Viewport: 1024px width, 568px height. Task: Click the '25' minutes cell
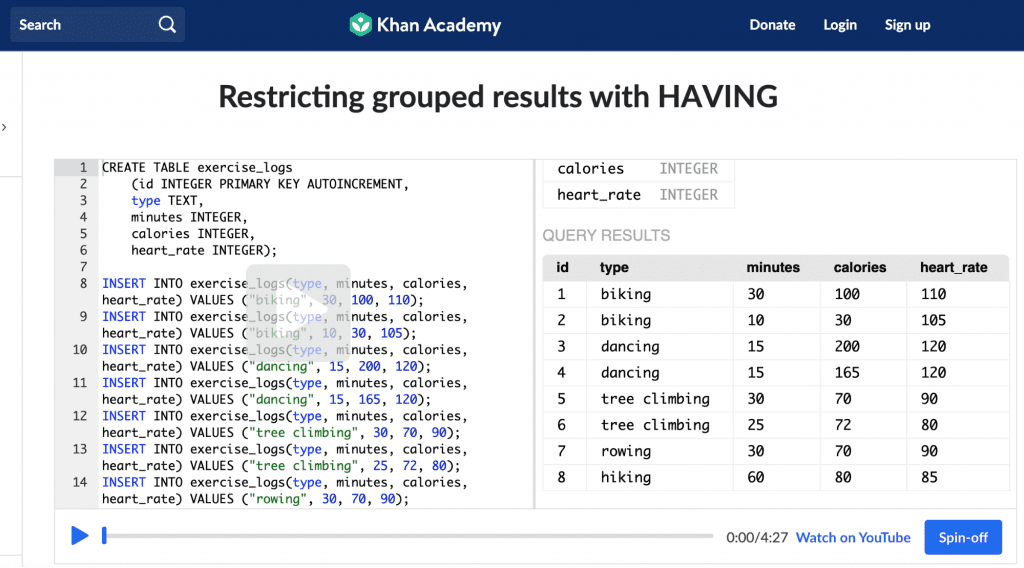pyautogui.click(x=756, y=425)
